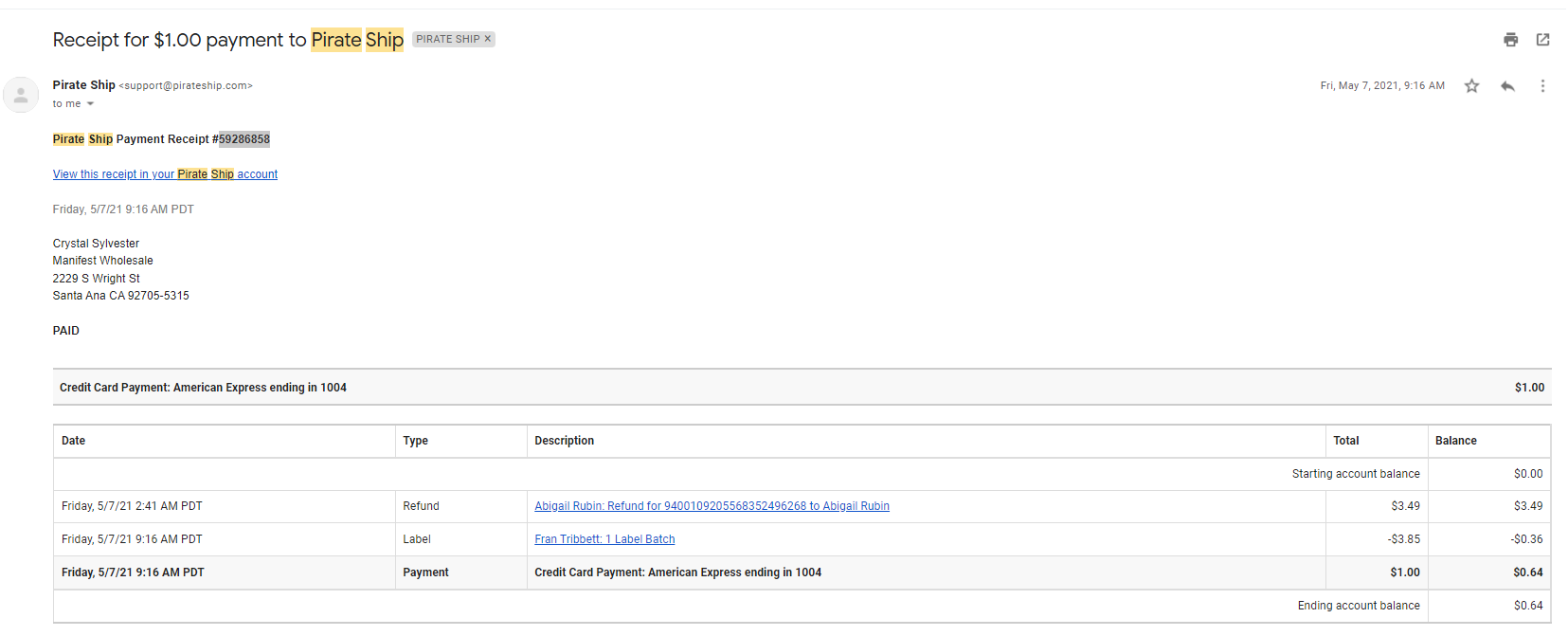The height and width of the screenshot is (636, 1568).
Task: Click the $0.00 starting balance value
Action: click(x=1528, y=474)
